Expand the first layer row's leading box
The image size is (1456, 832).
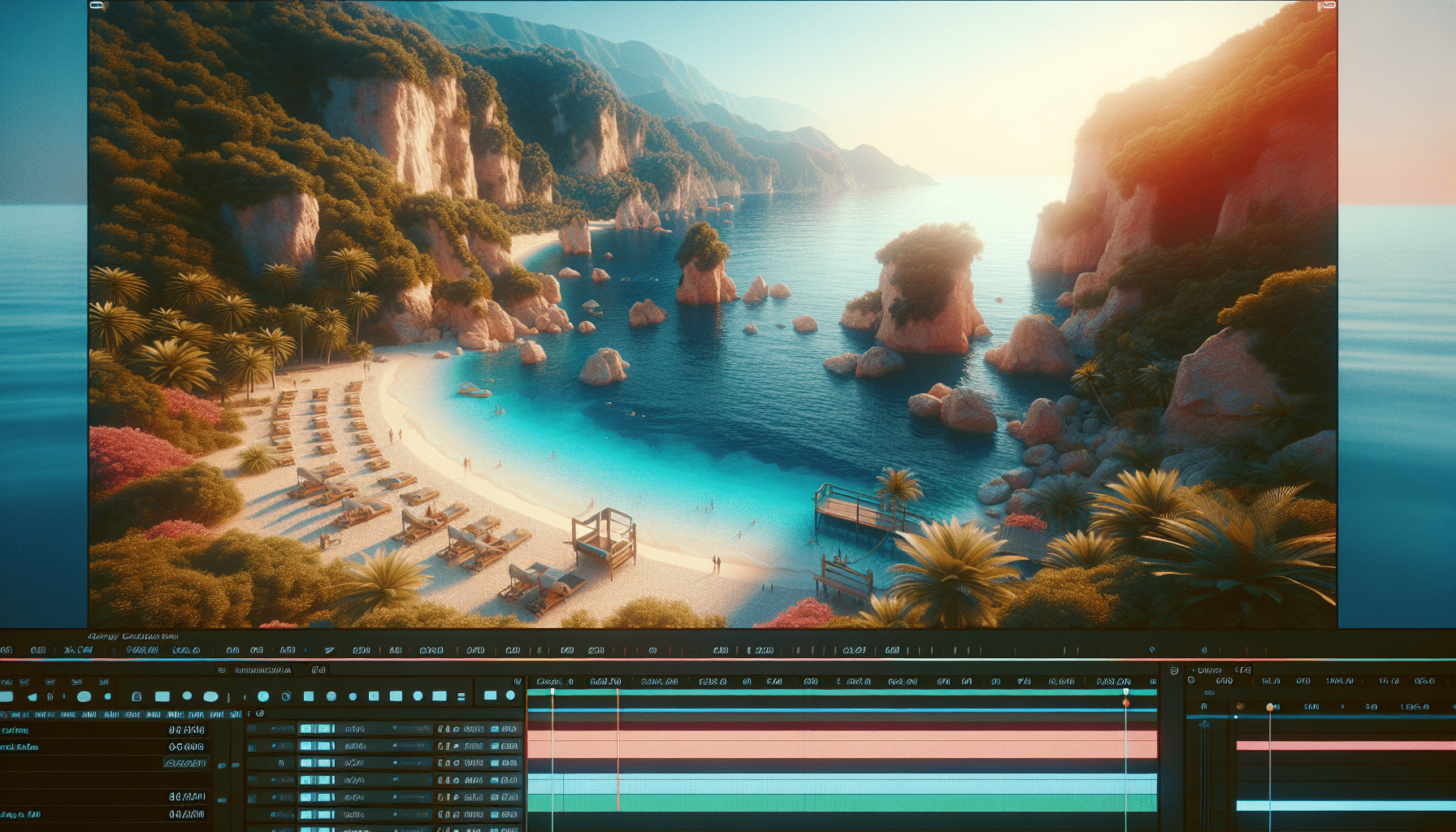coord(251,729)
